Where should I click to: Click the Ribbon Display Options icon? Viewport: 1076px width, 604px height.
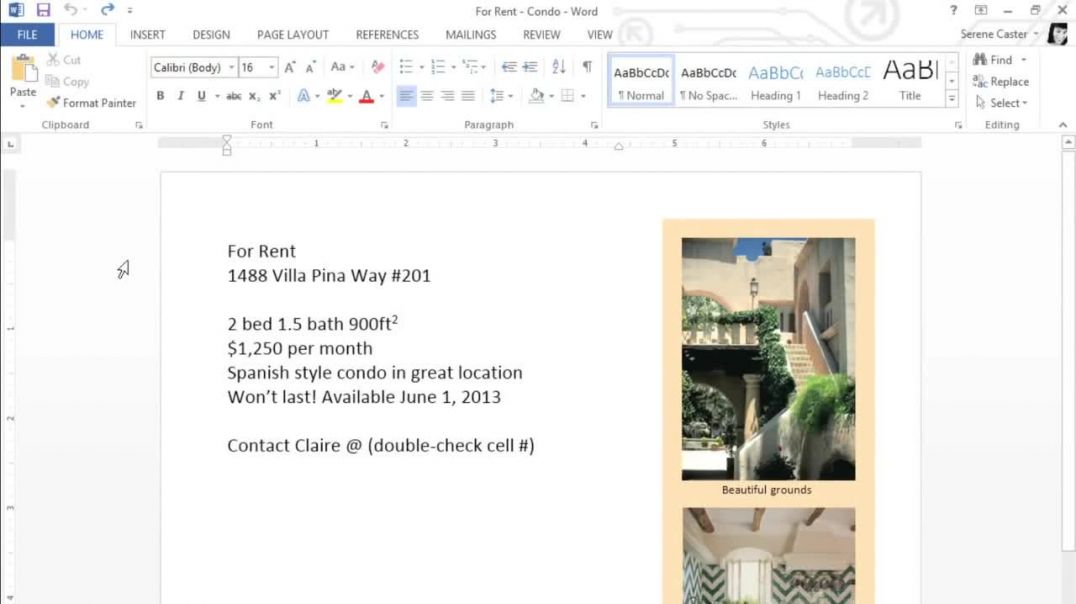point(981,10)
